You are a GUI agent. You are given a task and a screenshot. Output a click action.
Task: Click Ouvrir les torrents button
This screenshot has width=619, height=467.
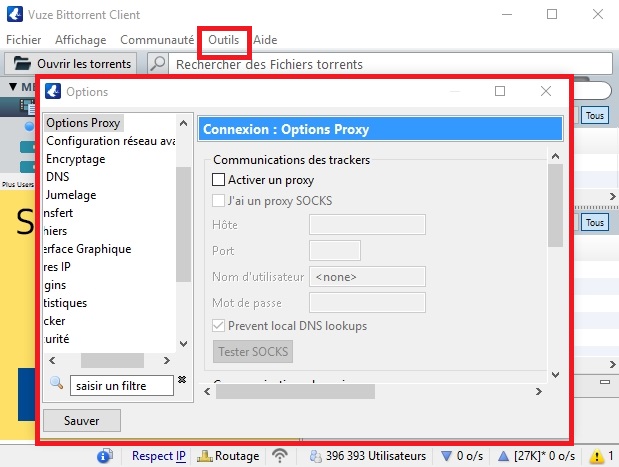pos(71,64)
